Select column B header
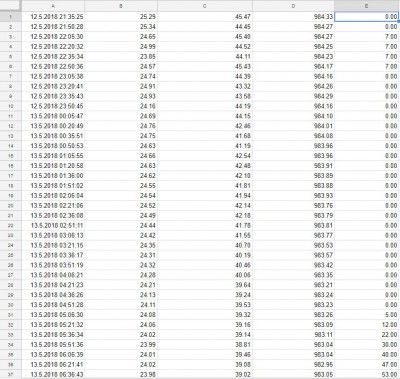The height and width of the screenshot is (379, 400). coord(121,6)
